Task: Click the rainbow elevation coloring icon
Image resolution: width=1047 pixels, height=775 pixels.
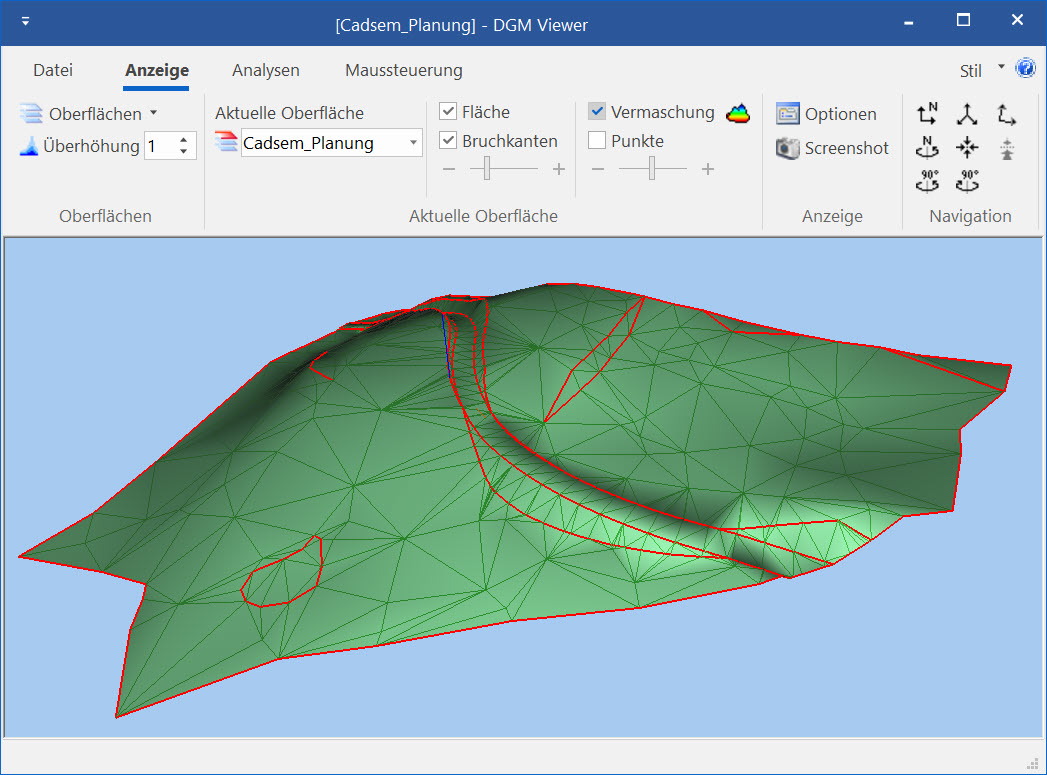Action: coord(738,113)
